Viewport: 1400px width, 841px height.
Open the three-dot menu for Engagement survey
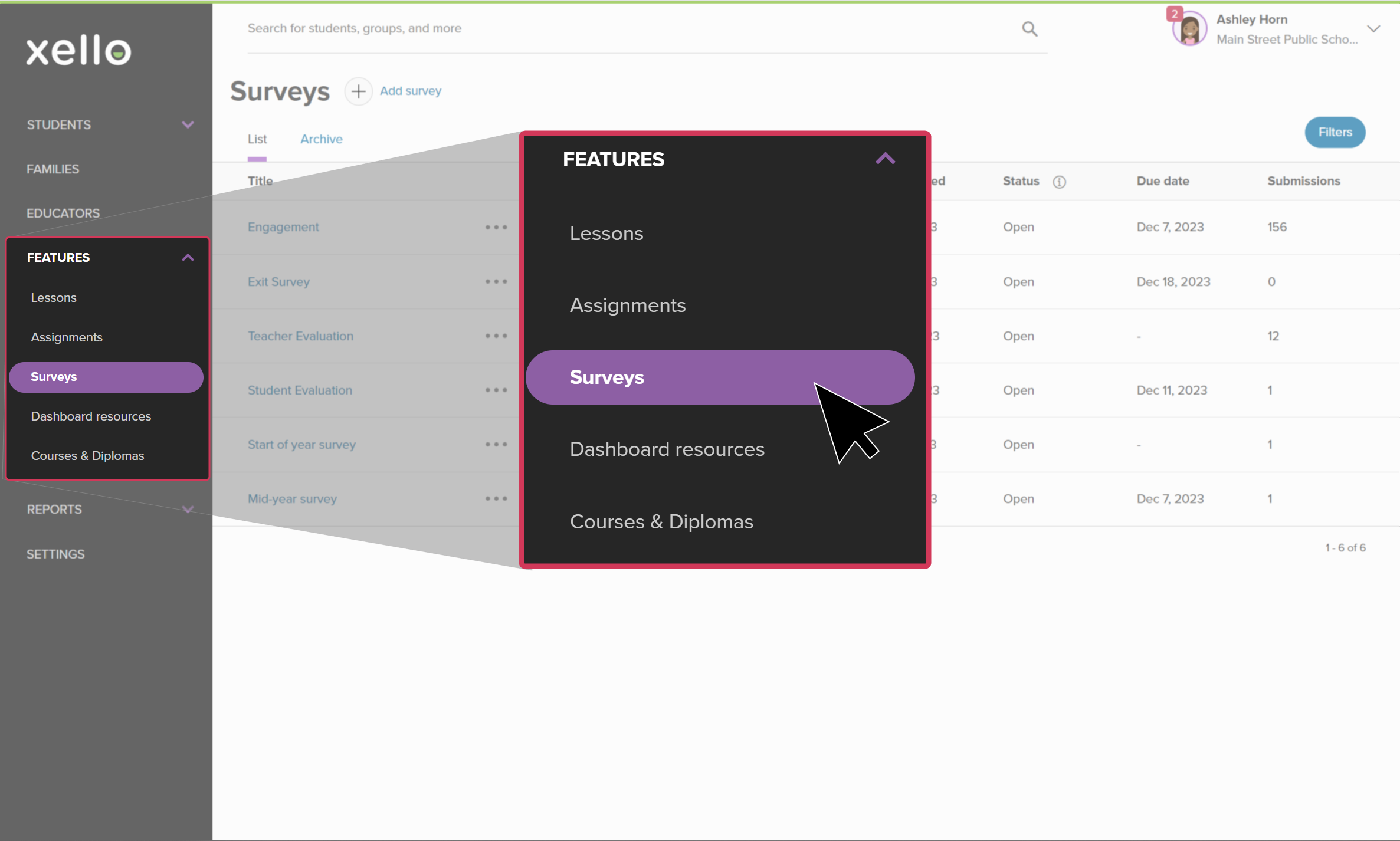496,227
